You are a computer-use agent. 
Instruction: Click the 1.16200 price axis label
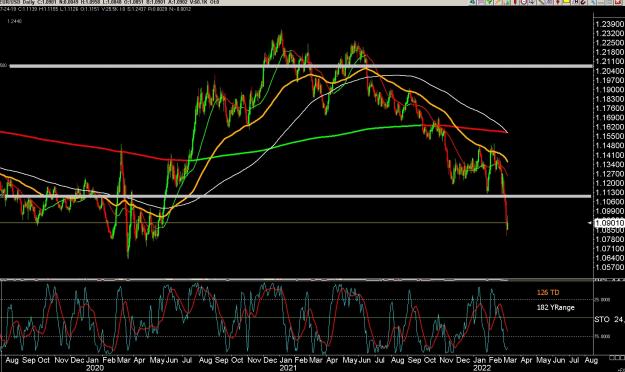pos(609,127)
